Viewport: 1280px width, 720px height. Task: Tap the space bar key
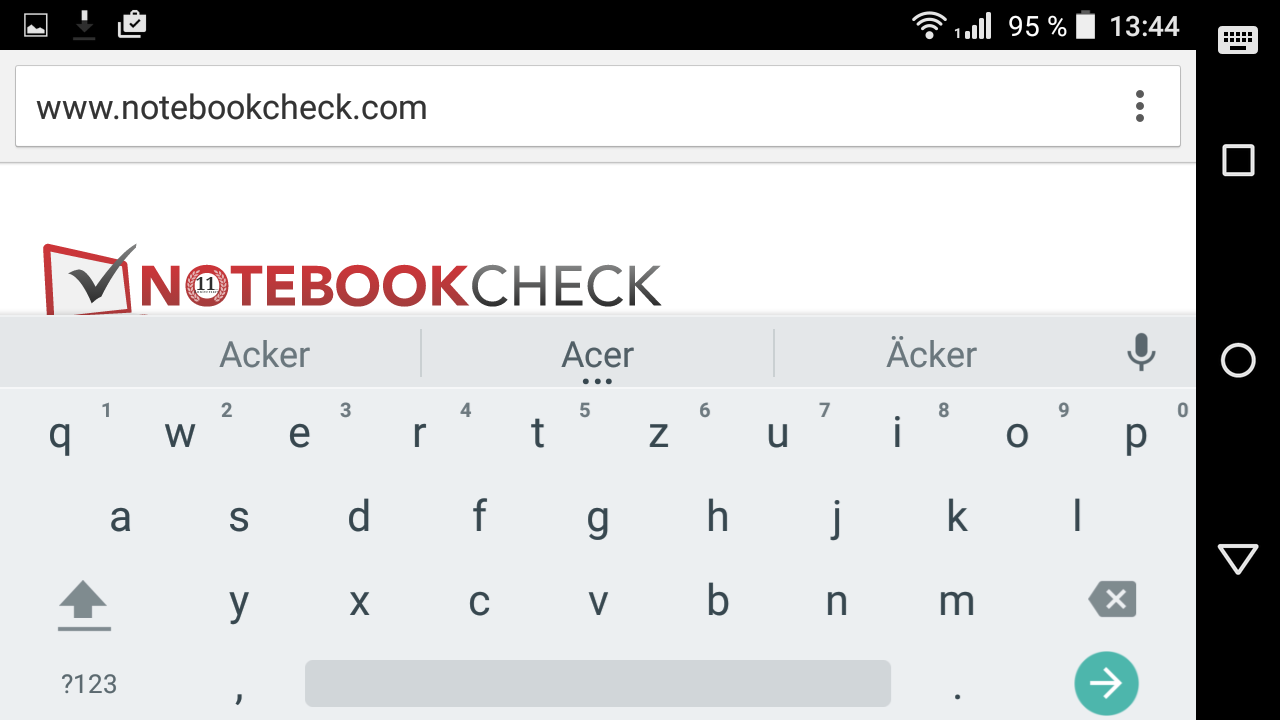[598, 684]
